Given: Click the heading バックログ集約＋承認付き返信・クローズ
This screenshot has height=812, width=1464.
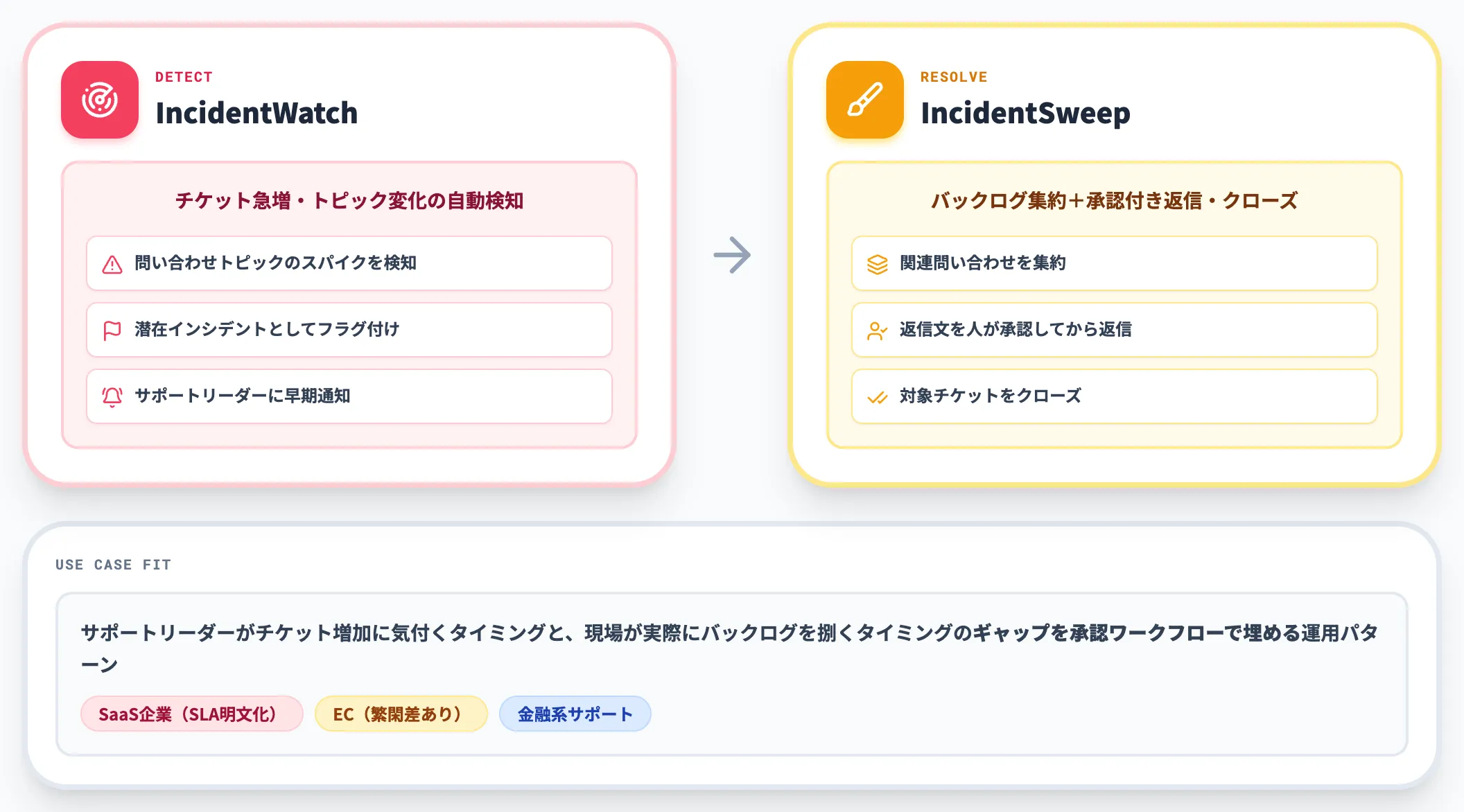Looking at the screenshot, I should pyautogui.click(x=1115, y=200).
